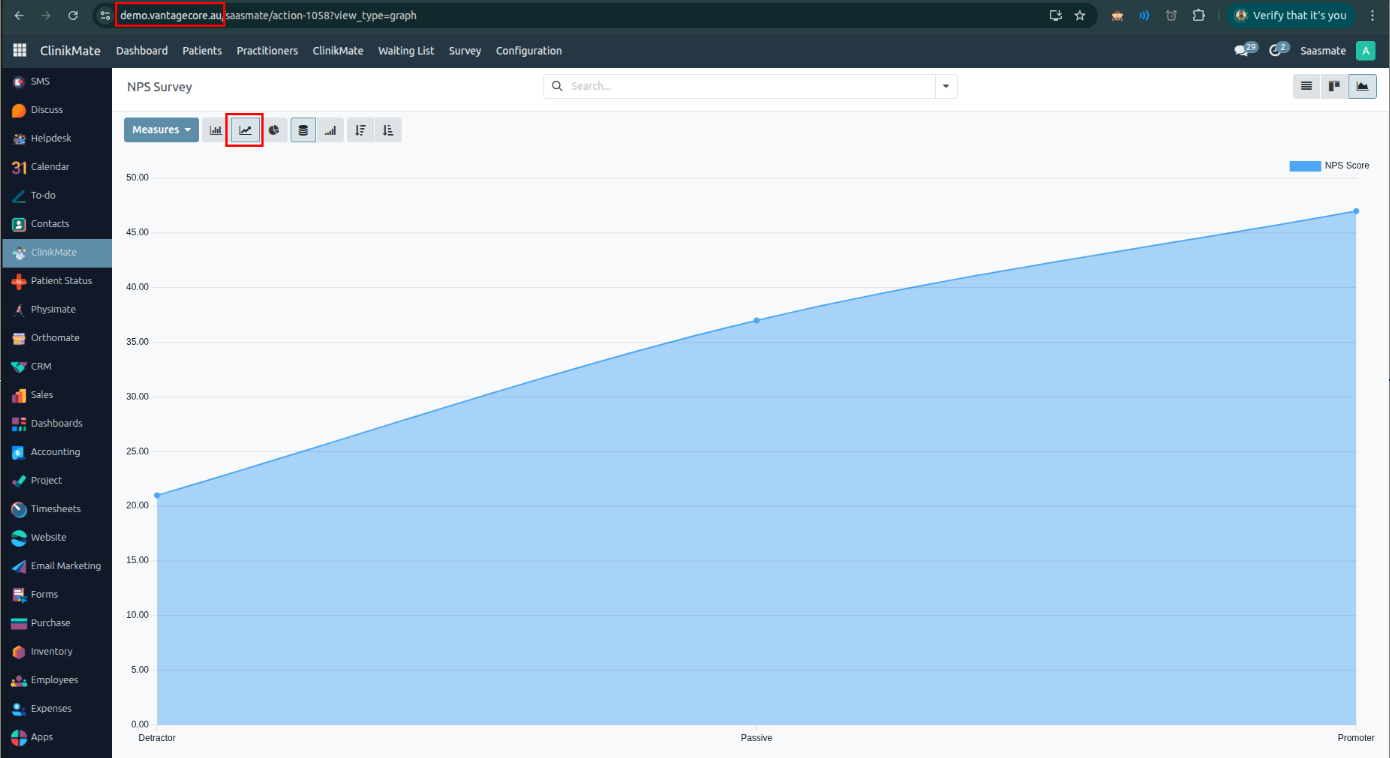Switch to list view
Screen dimensions: 1390x758
(1306, 87)
